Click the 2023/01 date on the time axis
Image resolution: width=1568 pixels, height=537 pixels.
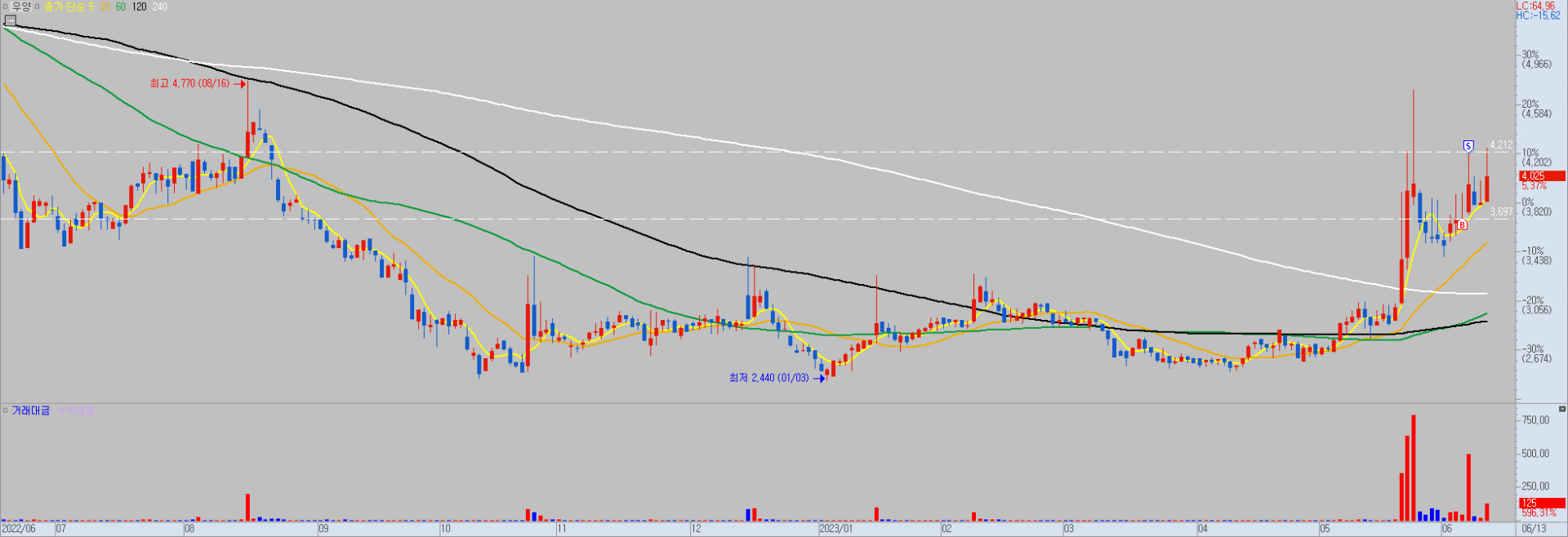click(x=837, y=529)
